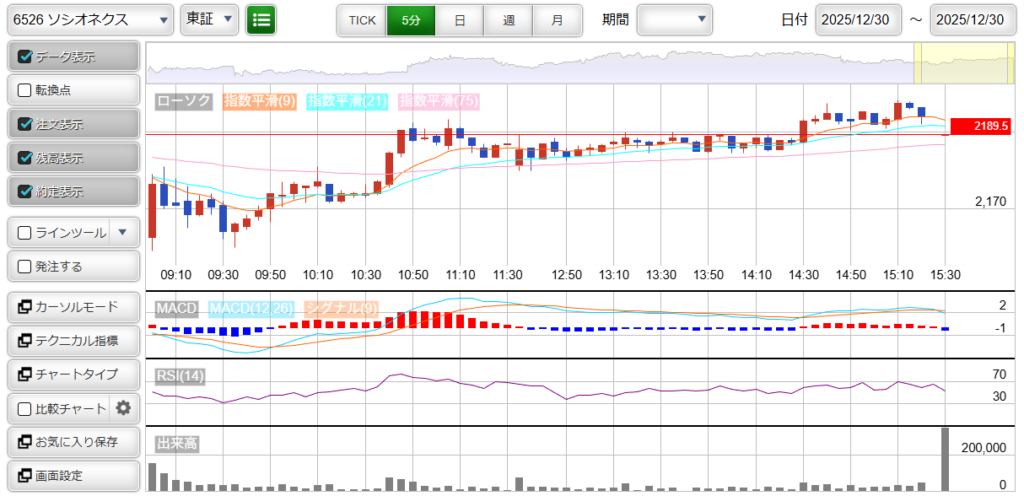Open the 東証 exchange dropdown
1024x496 pixels.
pos(209,19)
